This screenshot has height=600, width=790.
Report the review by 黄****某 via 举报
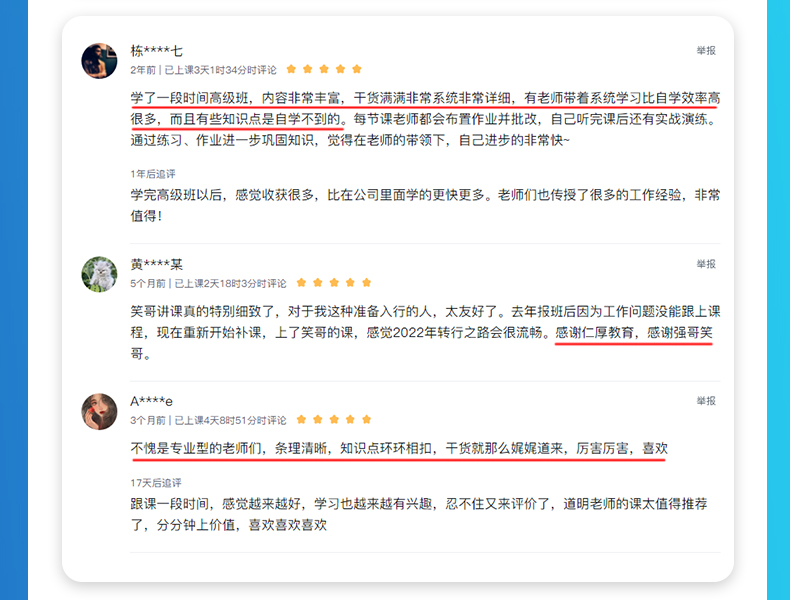[x=706, y=264]
